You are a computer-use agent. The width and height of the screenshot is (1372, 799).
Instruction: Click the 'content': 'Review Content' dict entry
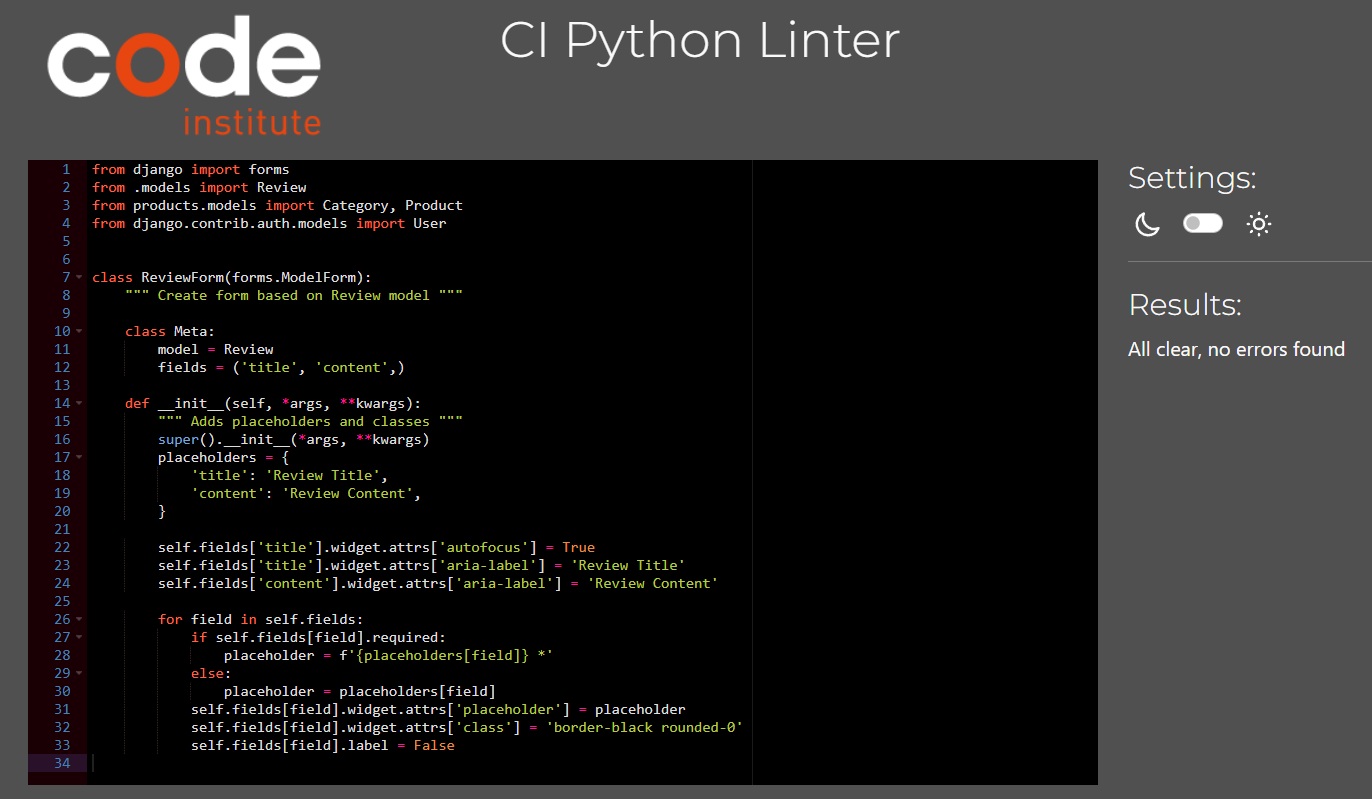(x=306, y=493)
